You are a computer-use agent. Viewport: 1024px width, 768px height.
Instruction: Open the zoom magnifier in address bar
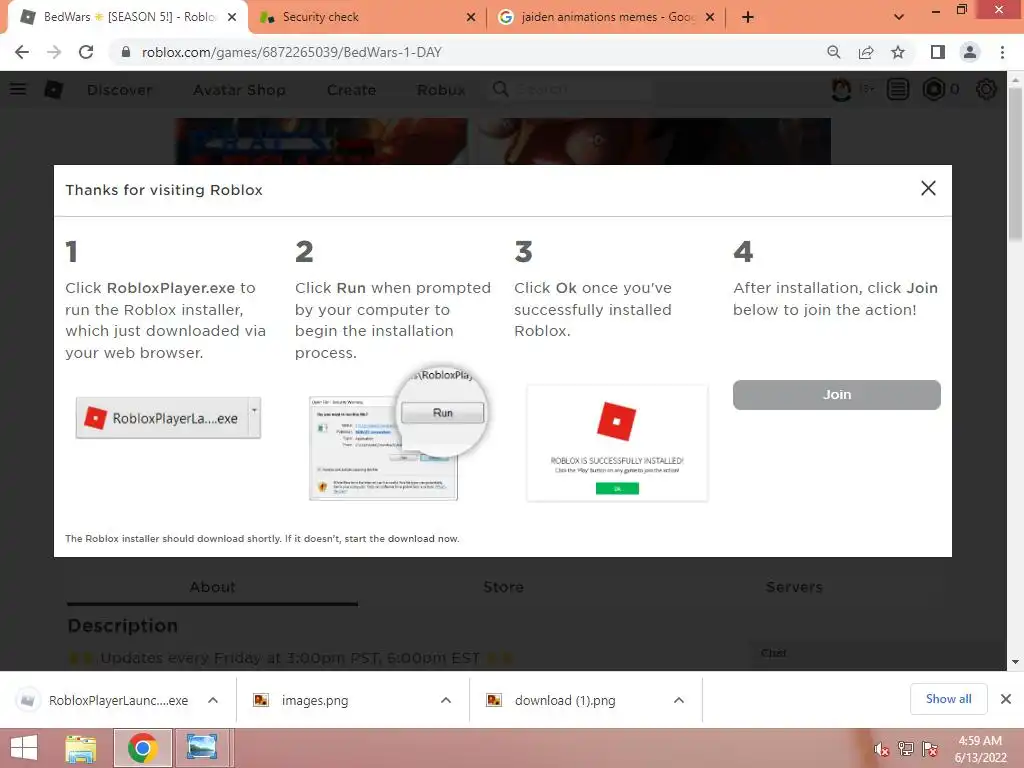[833, 52]
